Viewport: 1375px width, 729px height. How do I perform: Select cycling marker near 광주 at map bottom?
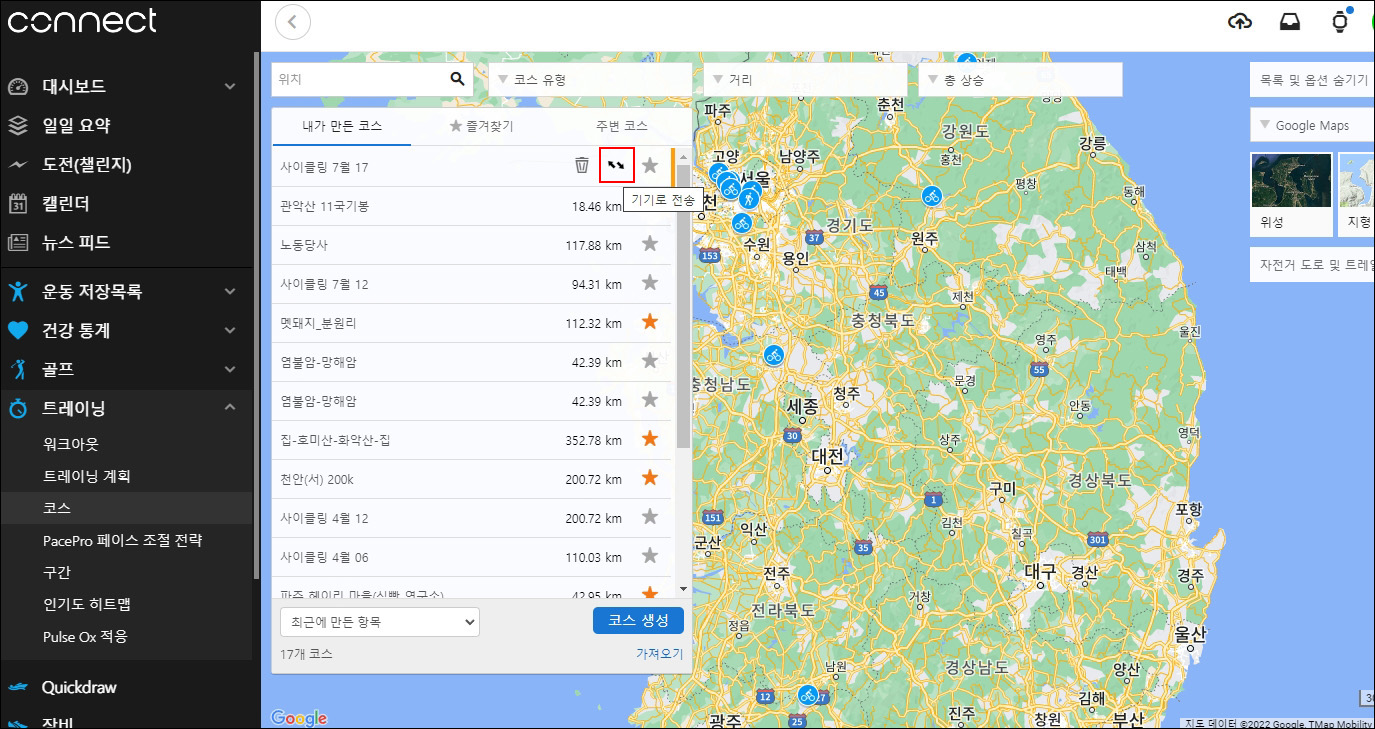point(808,694)
